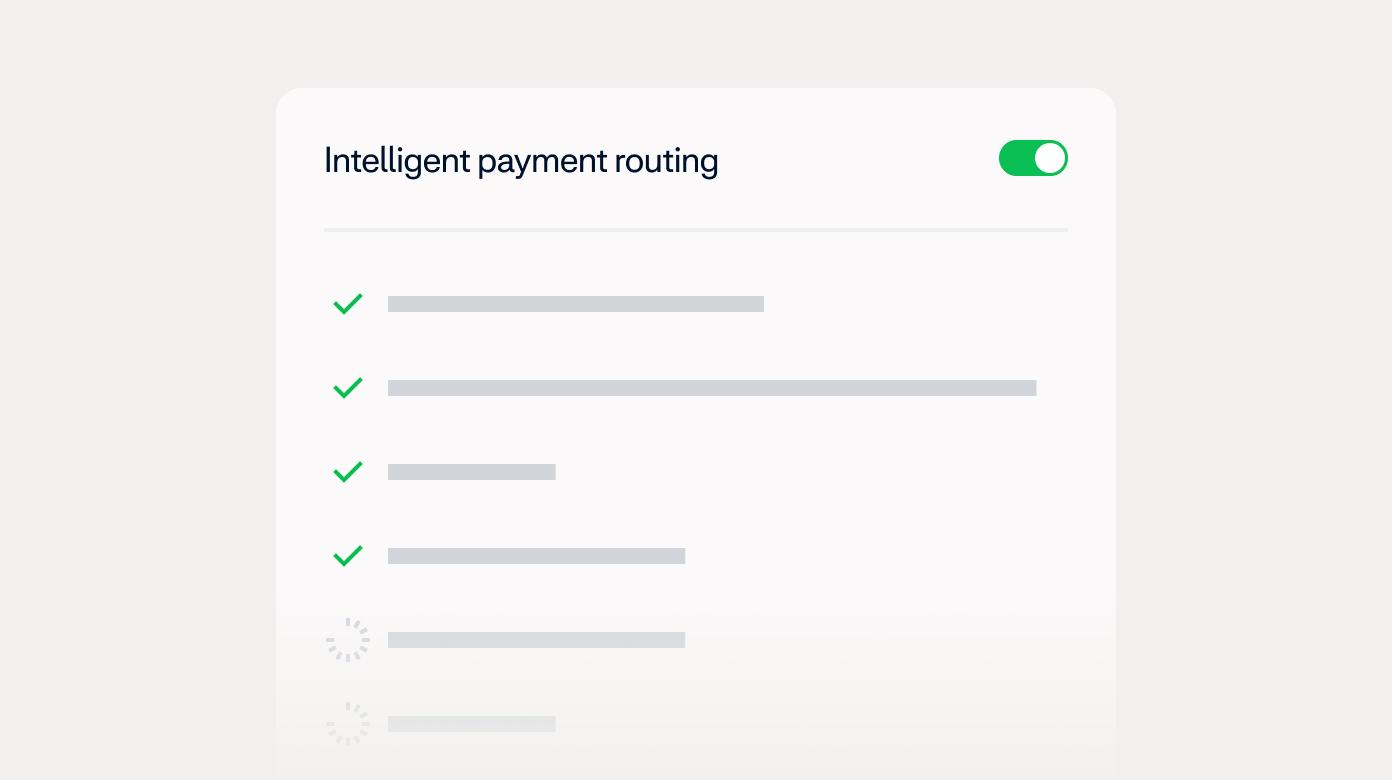Click the green track of the toggle switch
This screenshot has height=780, width=1392.
1015,158
